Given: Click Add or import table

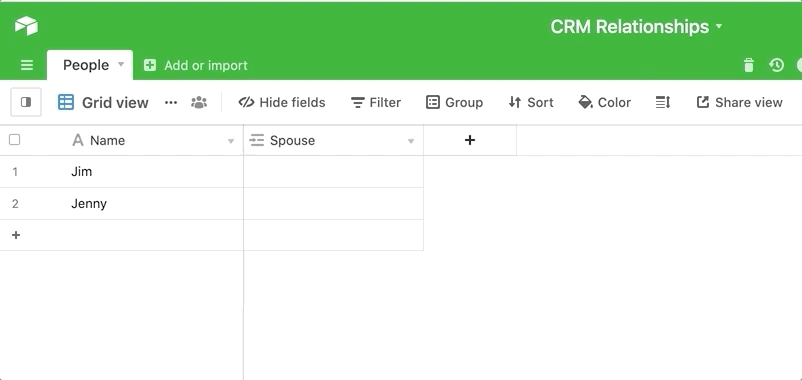Looking at the screenshot, I should (x=195, y=65).
